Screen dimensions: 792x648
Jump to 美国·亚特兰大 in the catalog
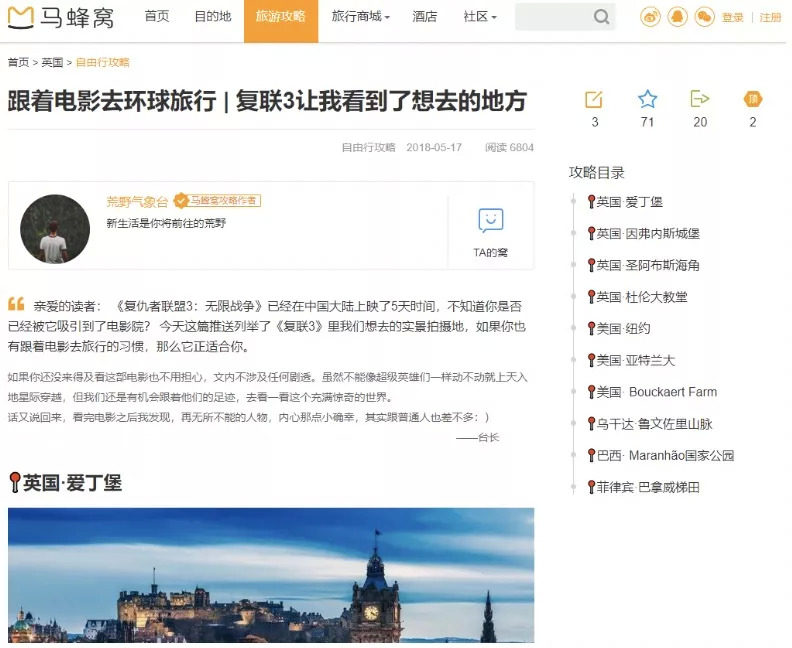click(631, 360)
